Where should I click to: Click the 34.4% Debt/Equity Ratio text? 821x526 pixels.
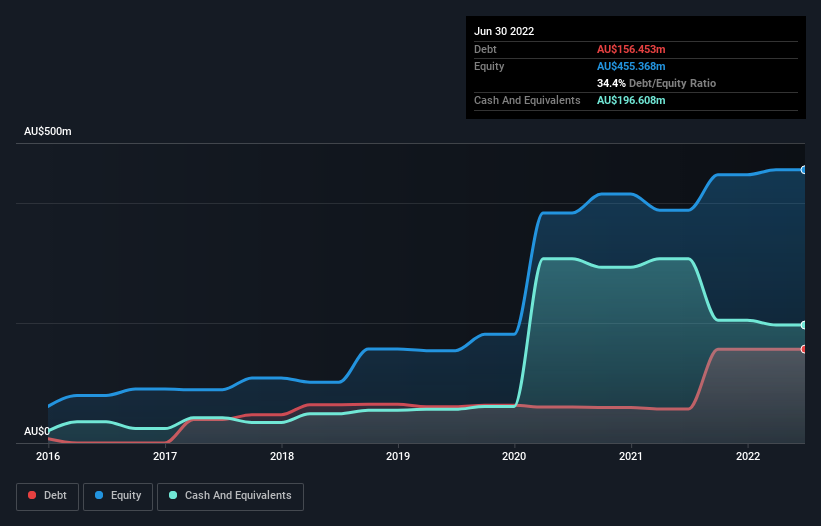[x=656, y=83]
